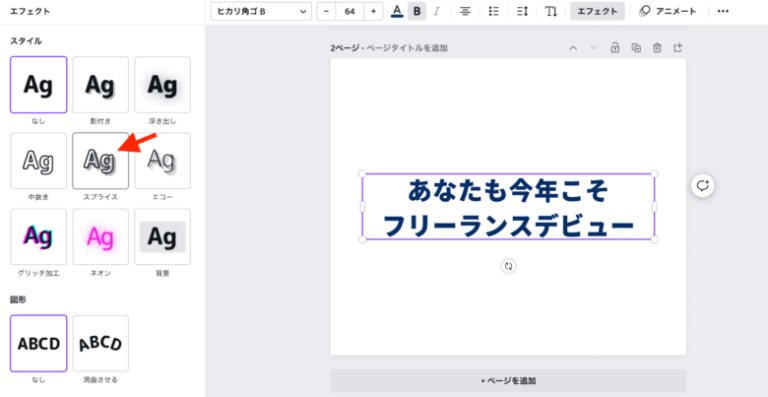This screenshot has height=397, width=768.
Task: Decrease font size with minus button
Action: tap(327, 11)
